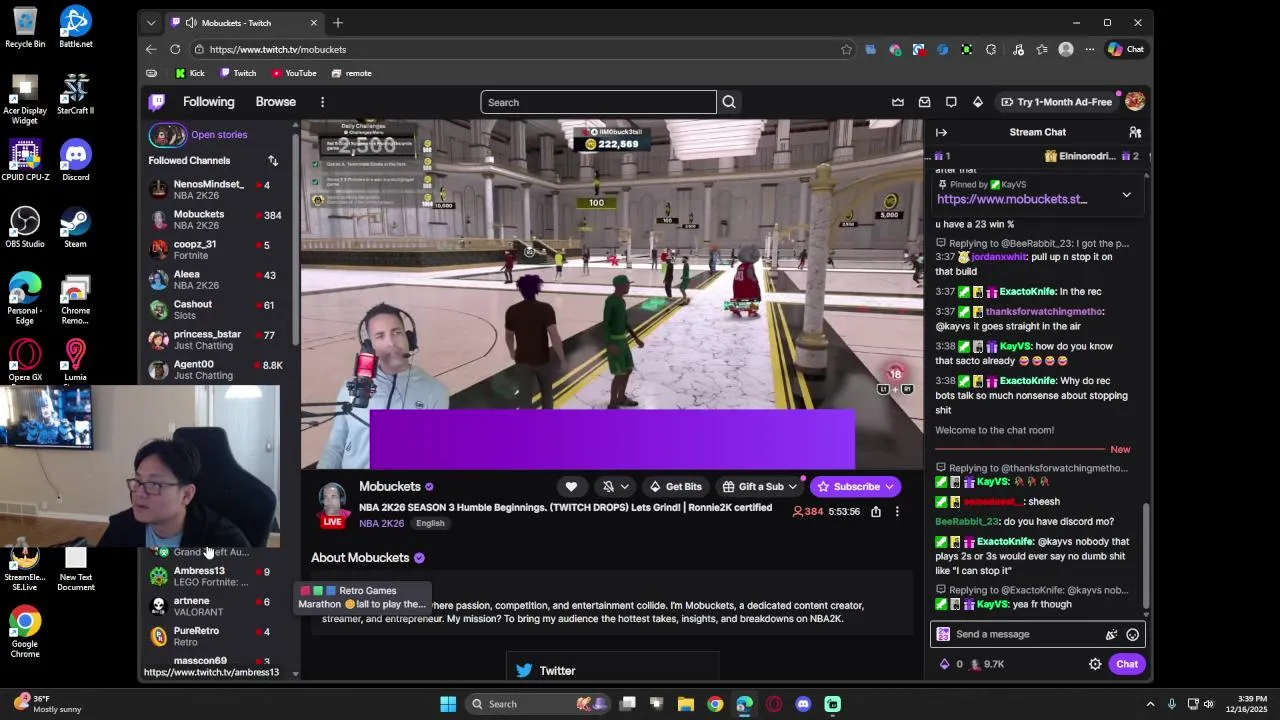The width and height of the screenshot is (1280, 720).
Task: Open the three-dot menu below the stream
Action: click(x=897, y=512)
